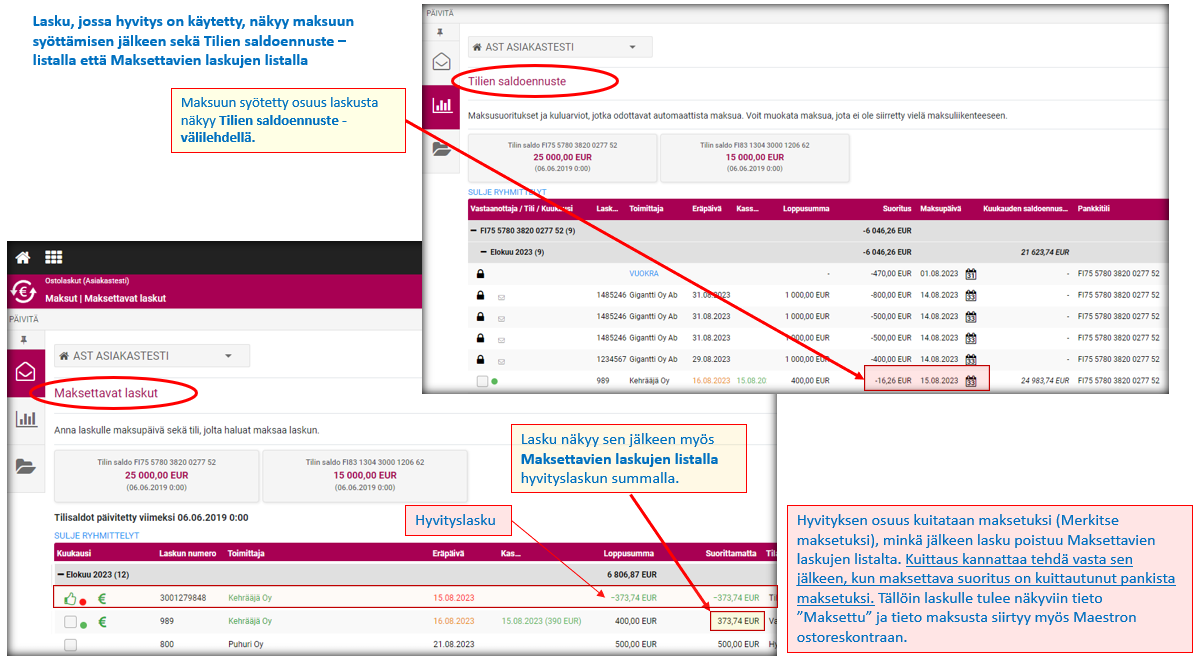Click the thumbs-up icon on invoice 3001279848
This screenshot has width=1203, height=666.
click(x=70, y=598)
